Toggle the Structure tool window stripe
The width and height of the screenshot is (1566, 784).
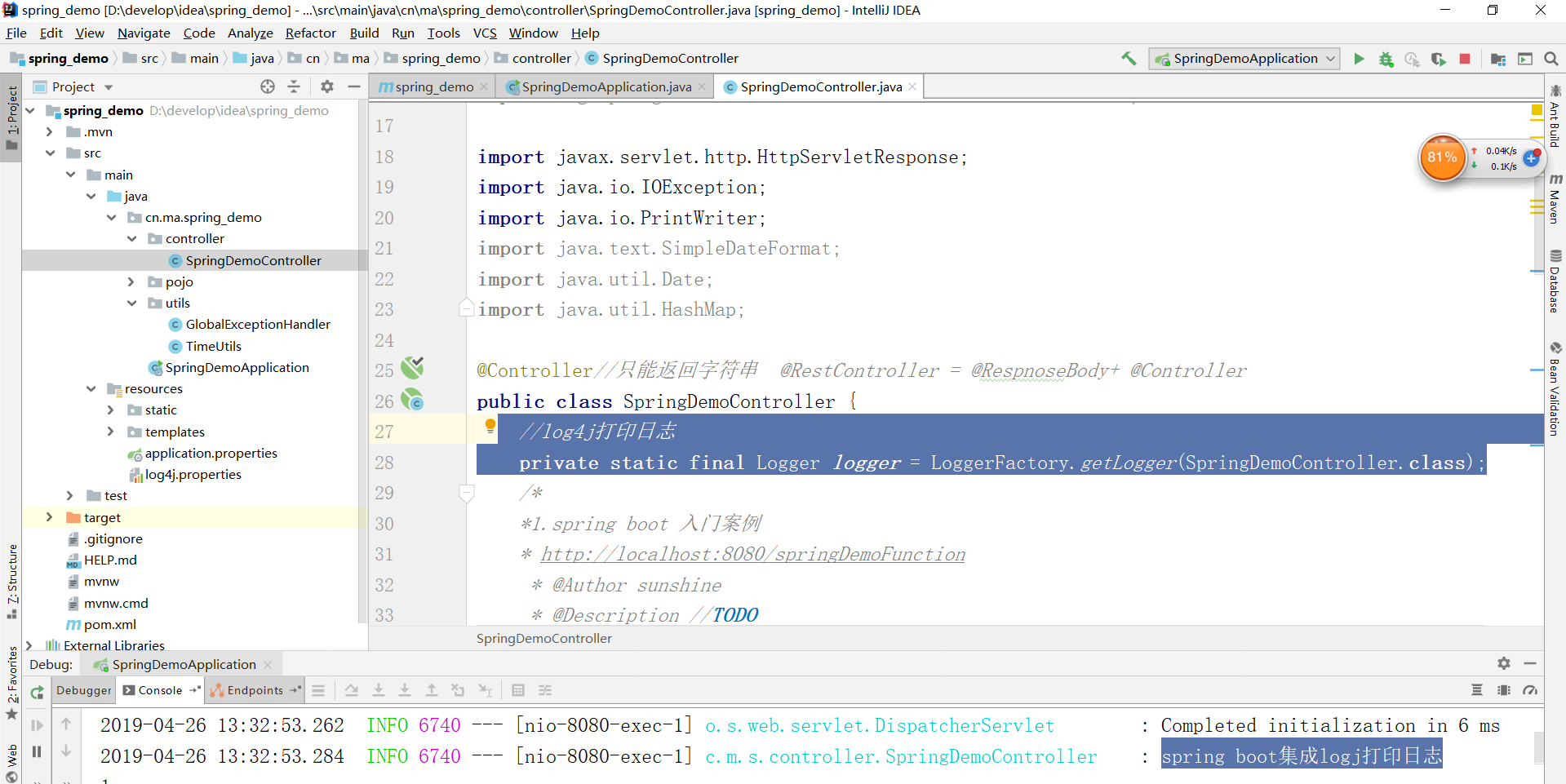point(11,582)
